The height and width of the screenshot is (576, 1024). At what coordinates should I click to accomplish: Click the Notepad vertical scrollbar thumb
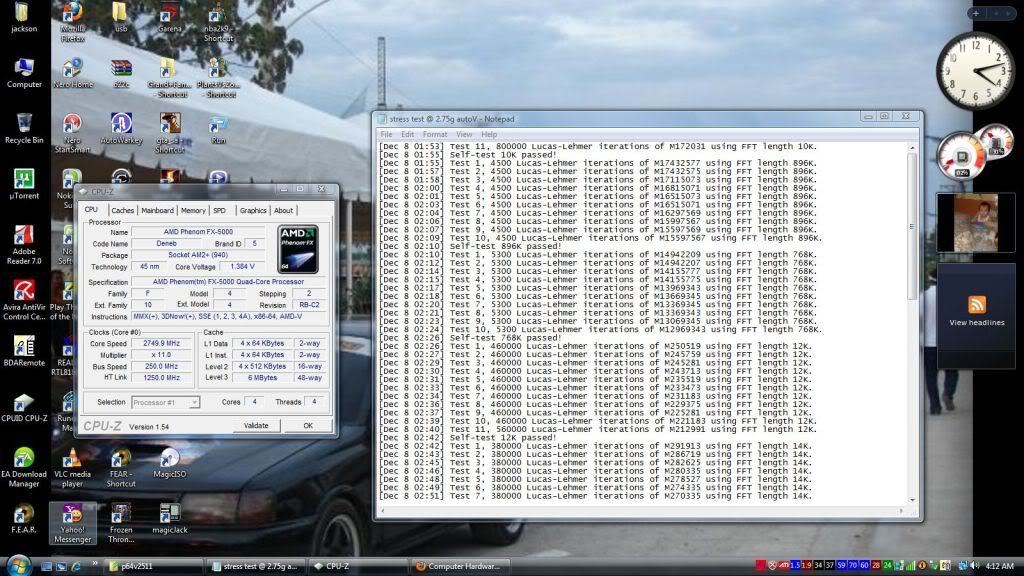click(x=912, y=227)
